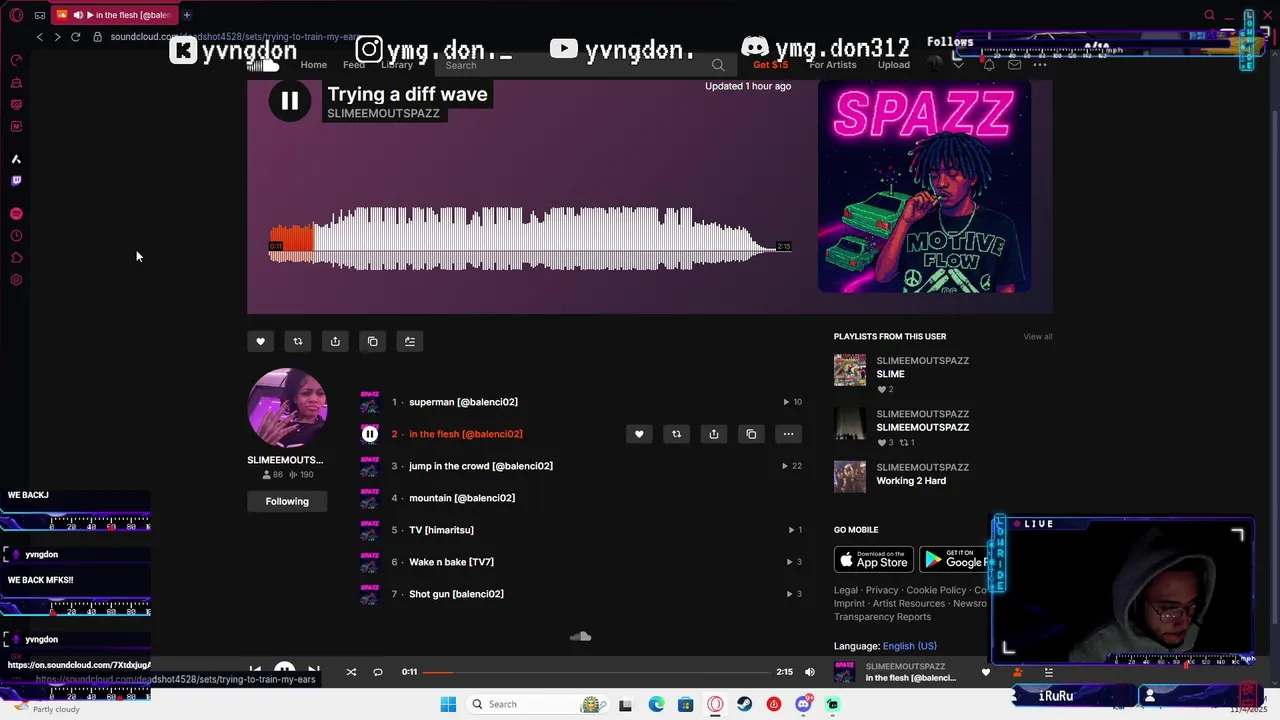
Task: Open Windows Start menu
Action: (x=448, y=704)
